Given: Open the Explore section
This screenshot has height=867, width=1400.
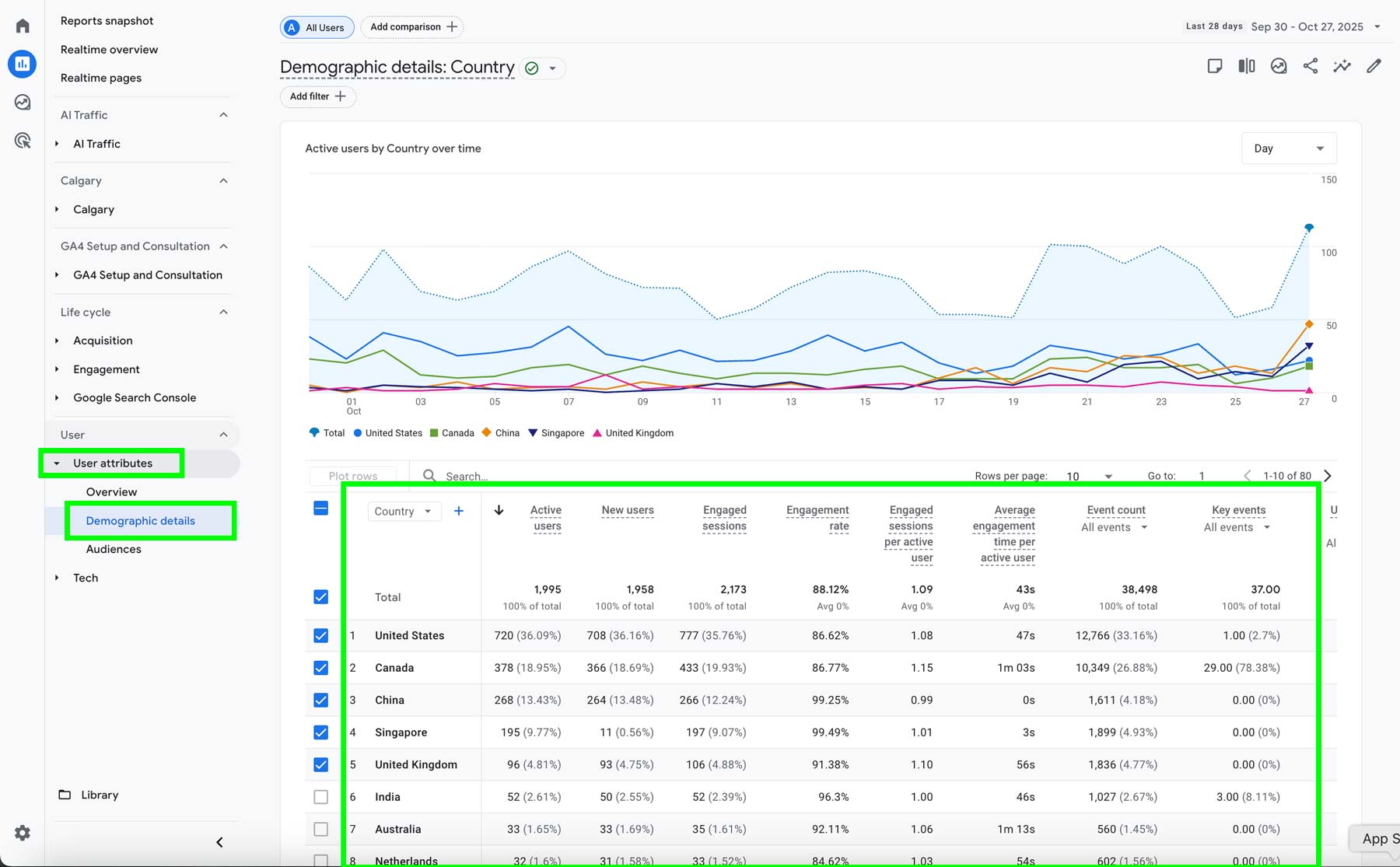Looking at the screenshot, I should tap(22, 101).
